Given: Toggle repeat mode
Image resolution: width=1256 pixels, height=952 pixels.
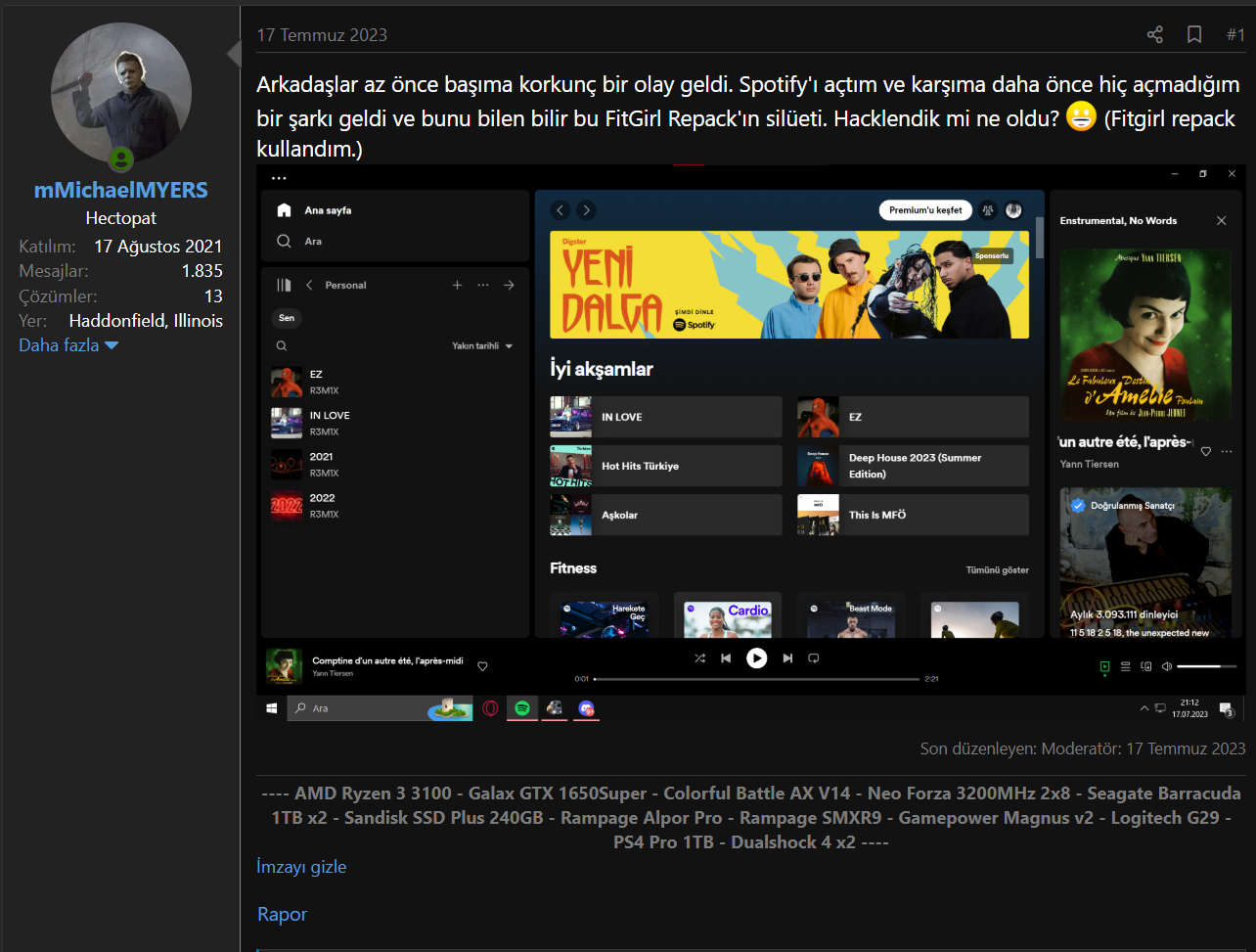Looking at the screenshot, I should tap(813, 658).
